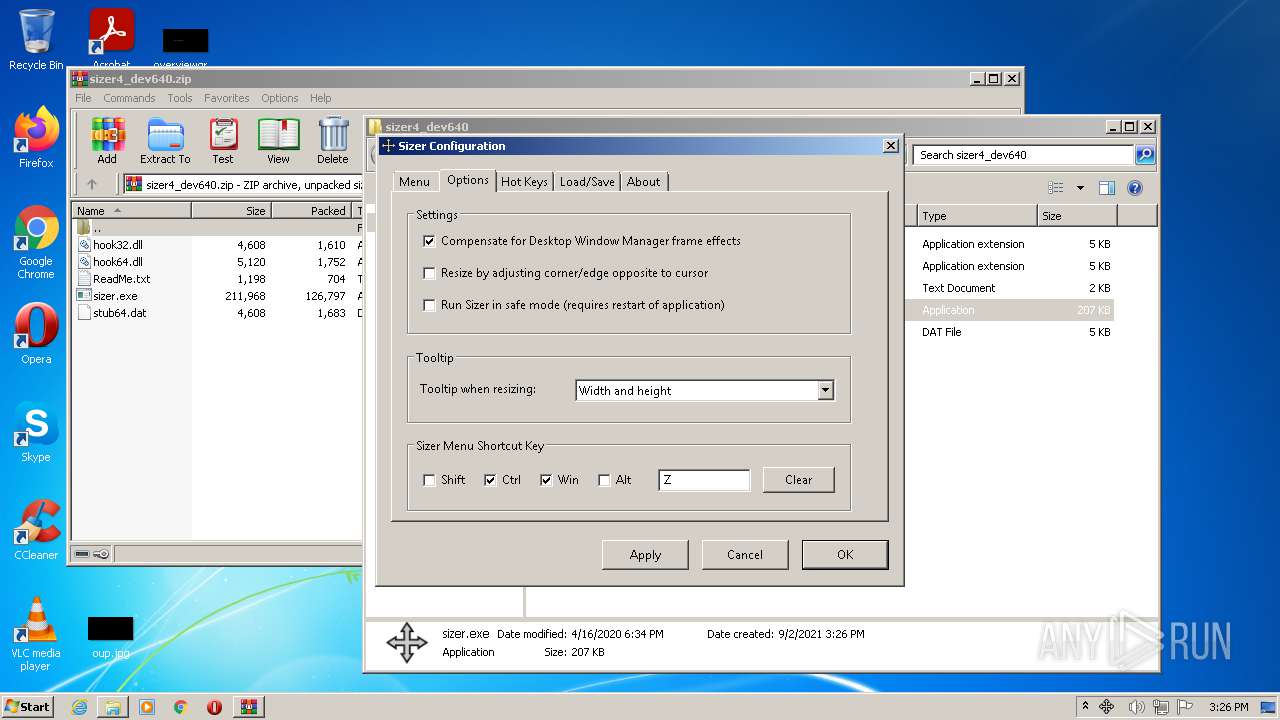Click the Add icon in WinRAR toolbar

pyautogui.click(x=107, y=140)
